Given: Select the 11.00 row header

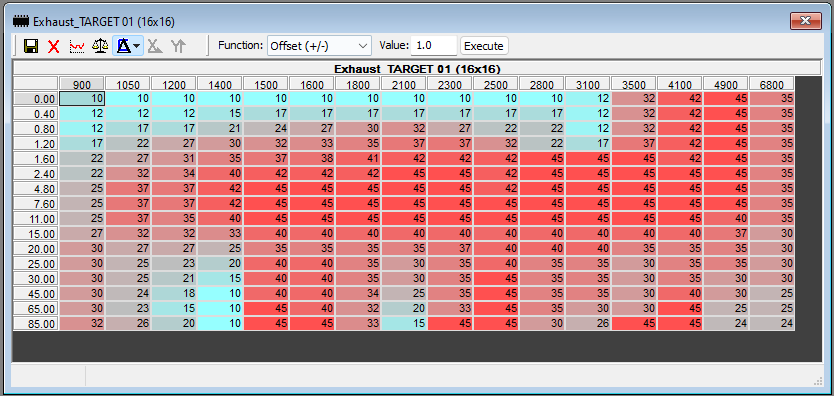Looking at the screenshot, I should click(x=36, y=218).
